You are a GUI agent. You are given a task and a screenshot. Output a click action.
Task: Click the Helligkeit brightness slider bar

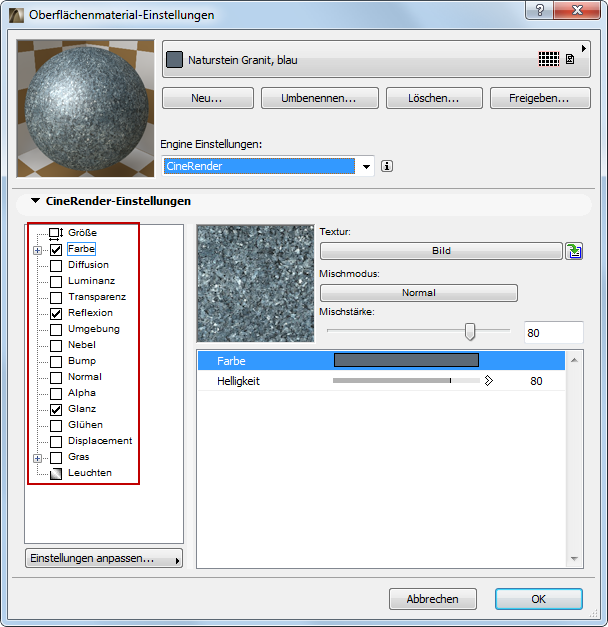click(406, 381)
